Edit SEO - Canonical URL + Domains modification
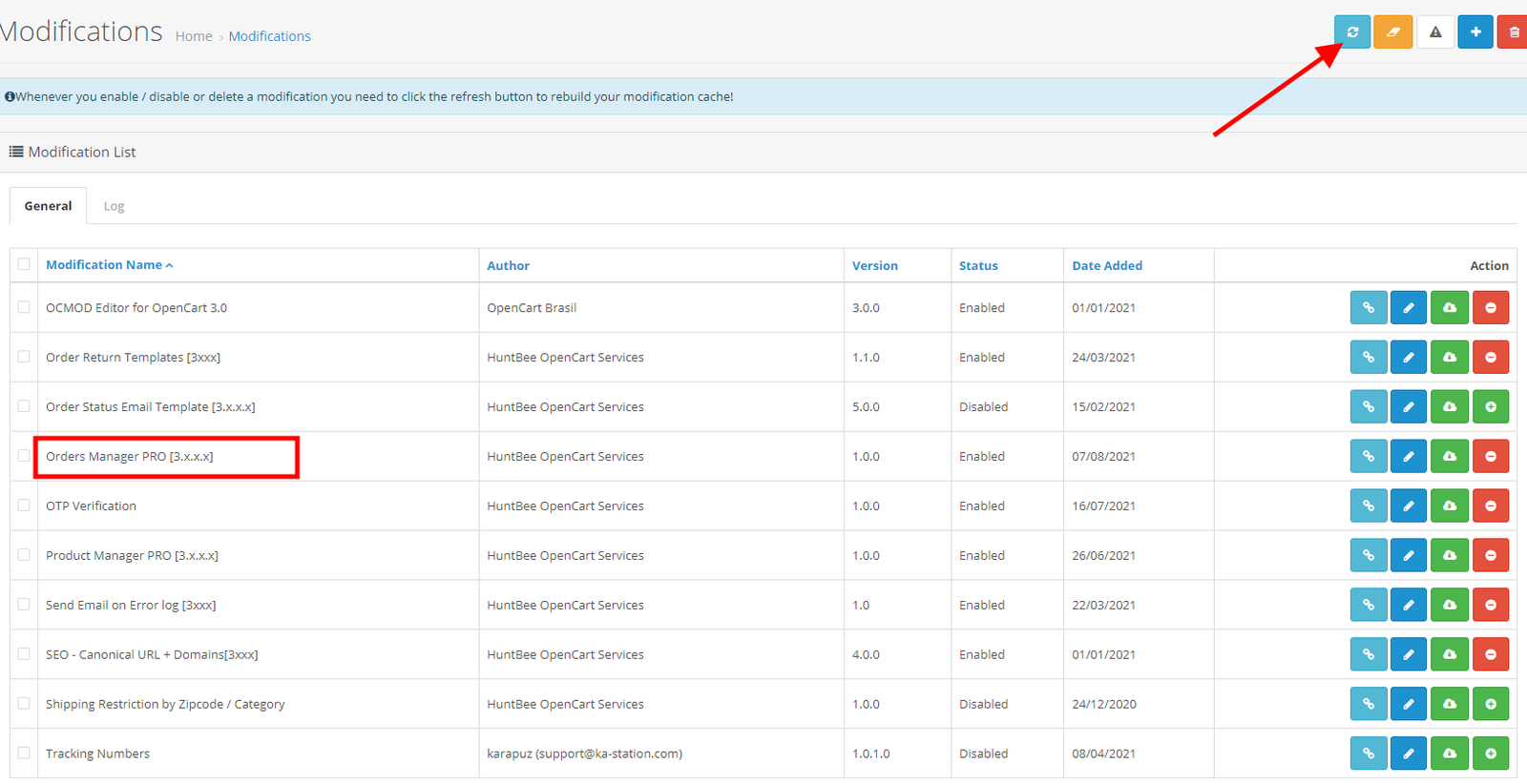Screen dimensions: 1527x784 coord(1409,654)
